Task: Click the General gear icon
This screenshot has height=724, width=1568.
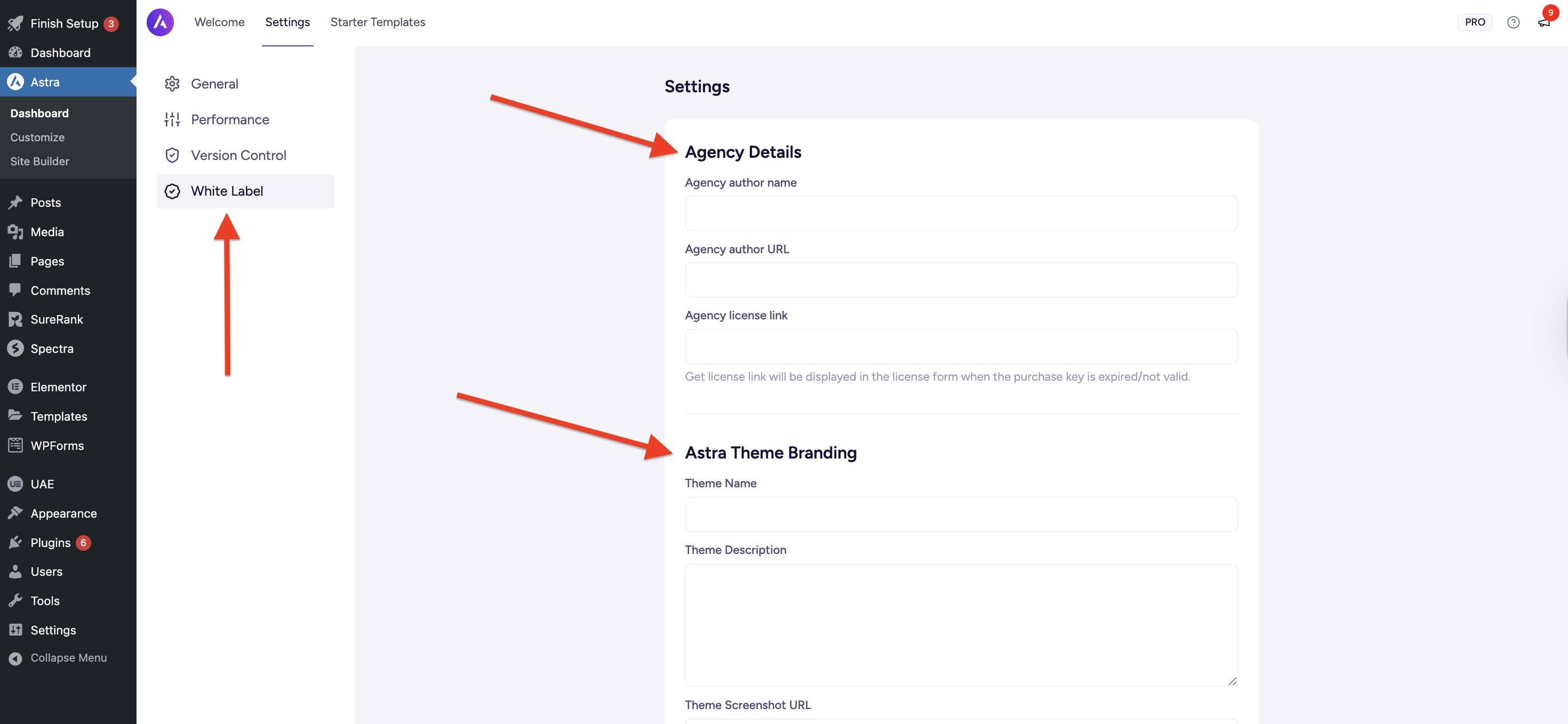Action: (172, 84)
